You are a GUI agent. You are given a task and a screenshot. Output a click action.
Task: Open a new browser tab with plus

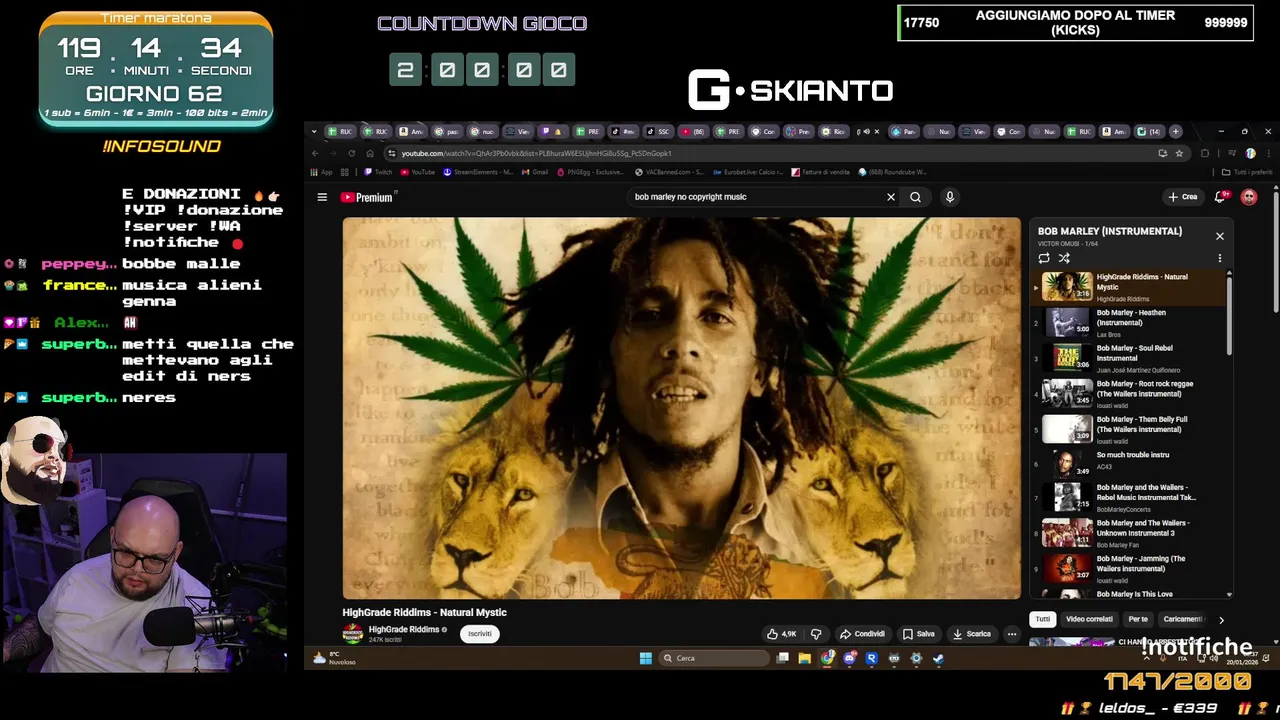click(1176, 131)
